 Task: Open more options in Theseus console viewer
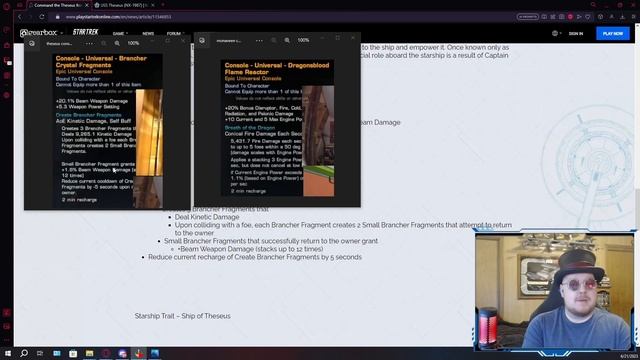pos(89,43)
